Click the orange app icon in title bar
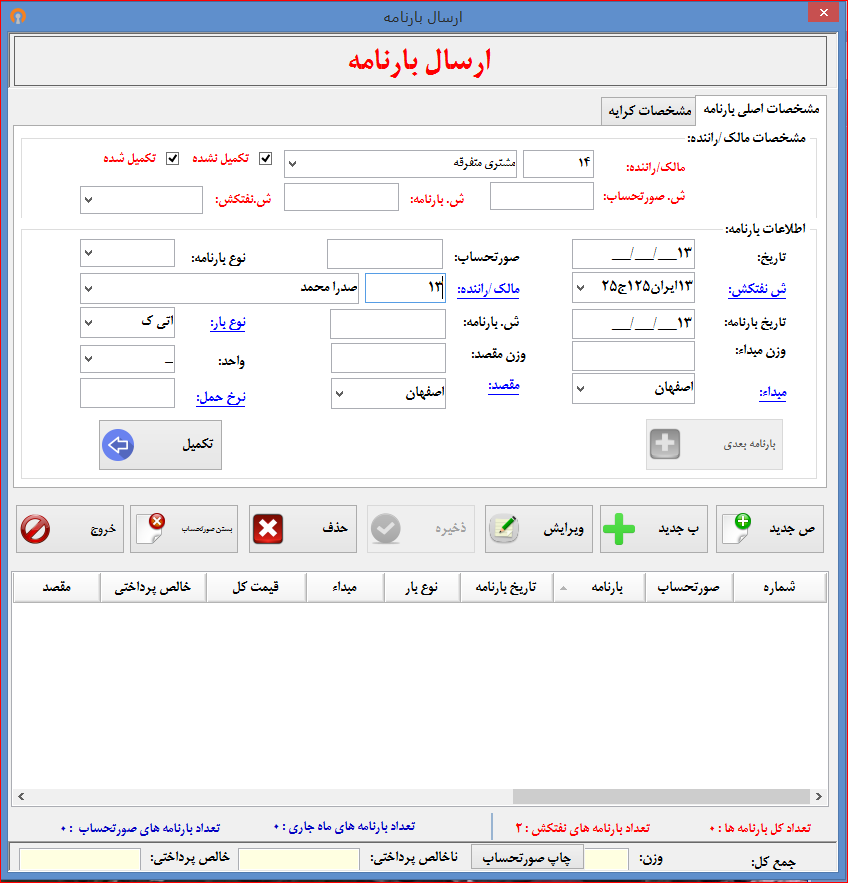Screen dimensions: 848x883 point(18,16)
